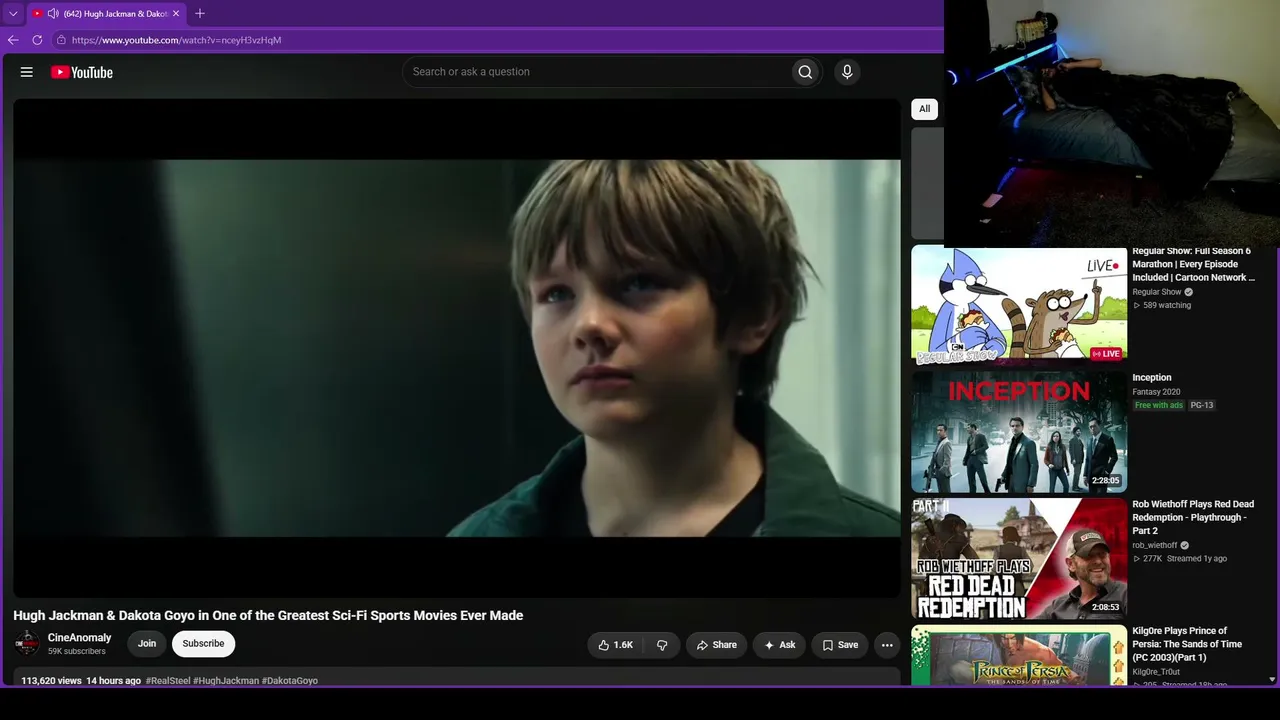Viewport: 1280px width, 720px height.
Task: Click the Rob Wiethoff Plays Red Dead title
Action: [x=1193, y=517]
